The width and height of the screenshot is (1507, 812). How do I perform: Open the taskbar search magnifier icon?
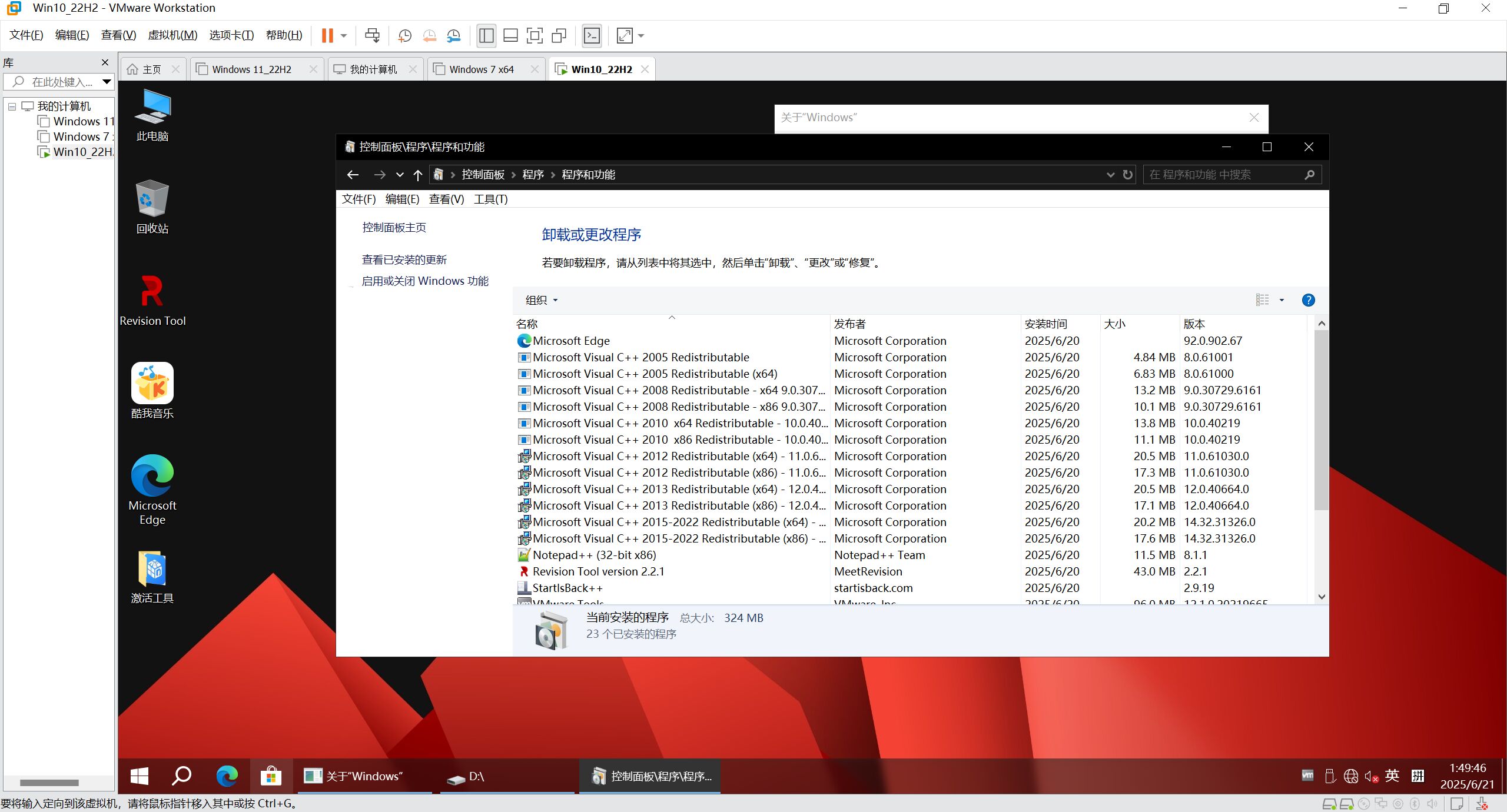coord(181,776)
